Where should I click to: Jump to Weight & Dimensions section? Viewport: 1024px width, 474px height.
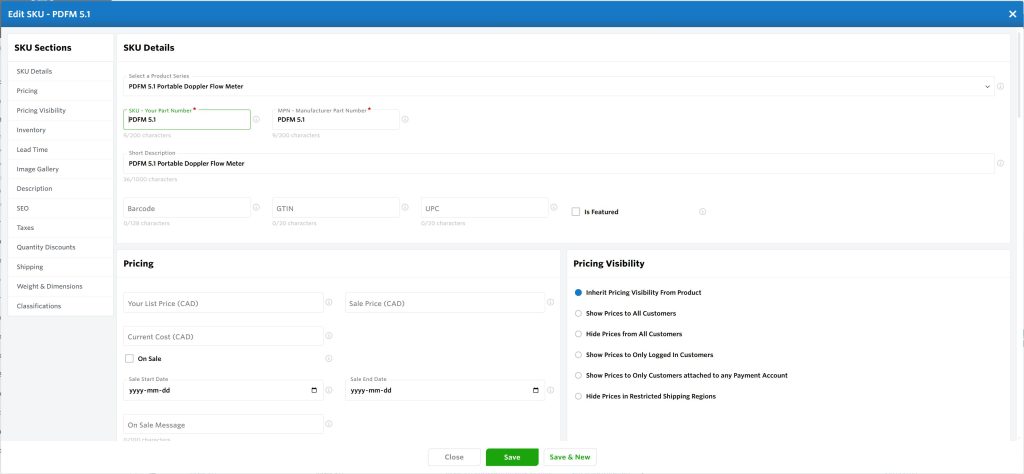click(50, 286)
